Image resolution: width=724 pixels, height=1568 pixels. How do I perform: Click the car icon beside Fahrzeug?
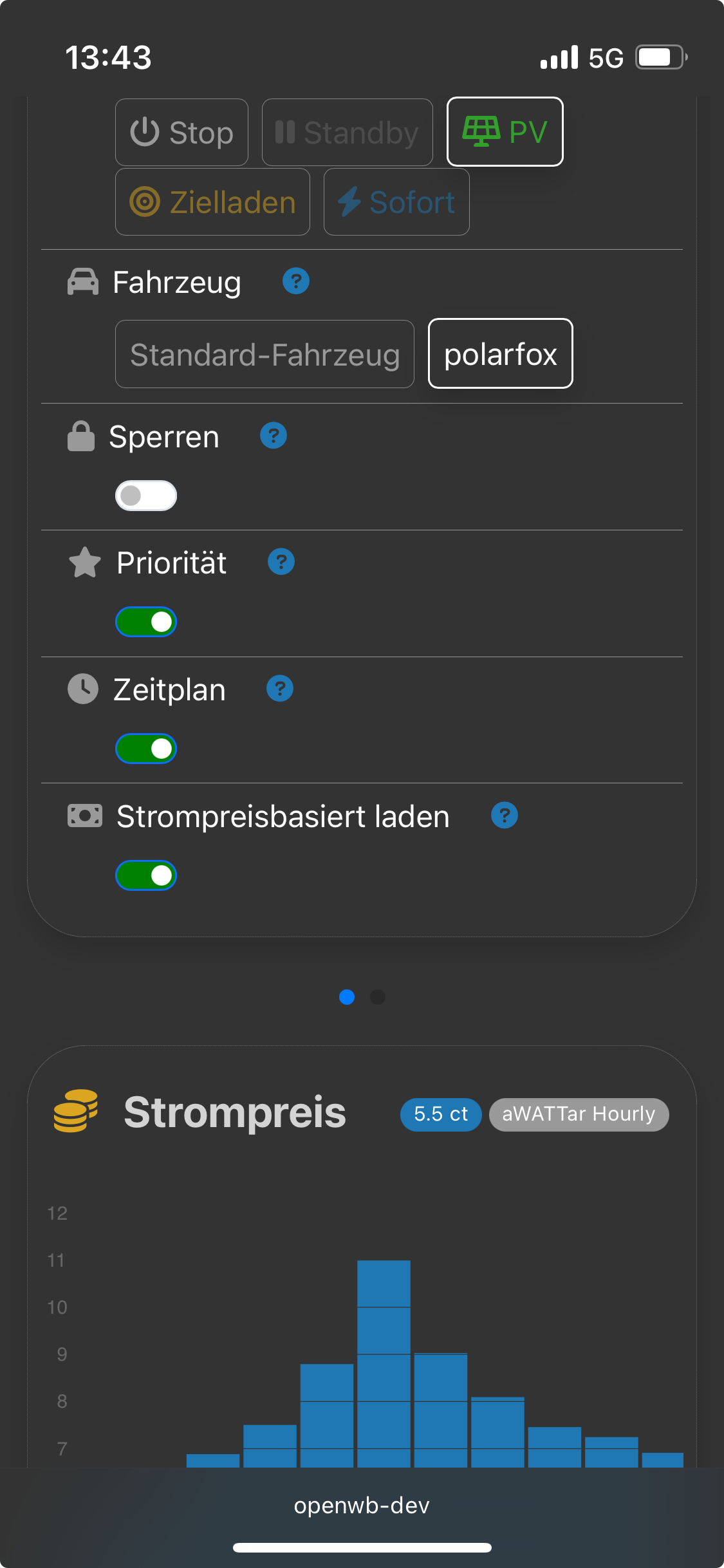[83, 282]
